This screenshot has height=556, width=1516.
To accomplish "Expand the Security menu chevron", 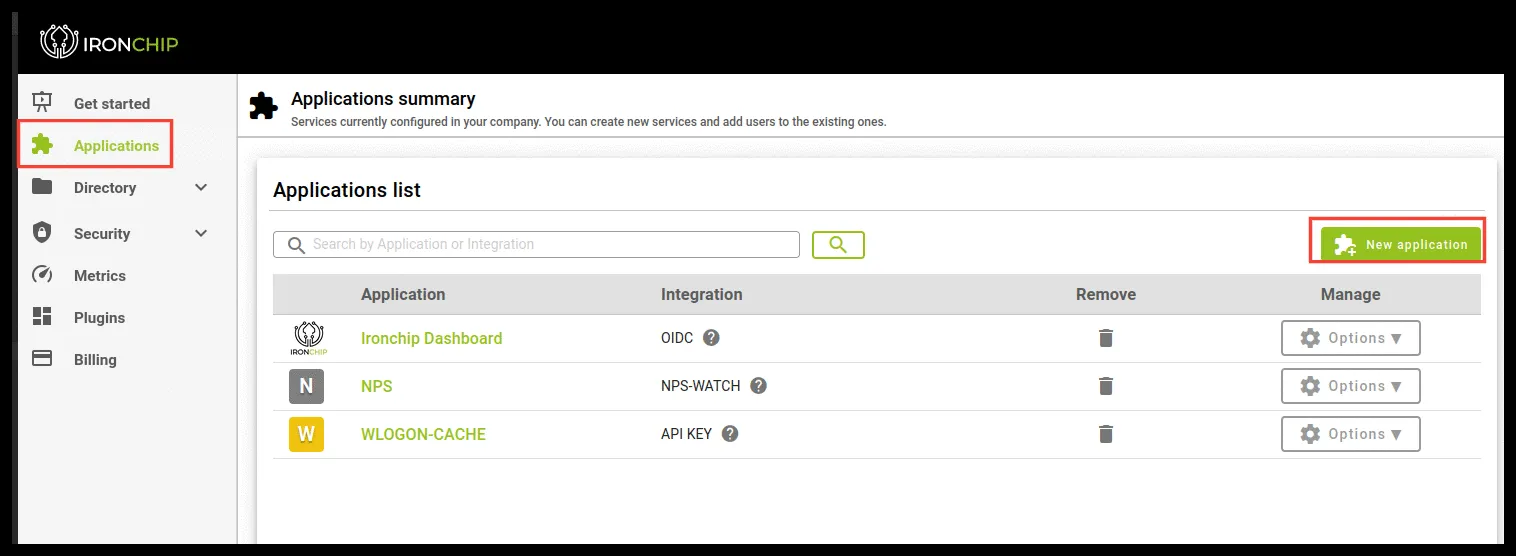I will coord(201,233).
